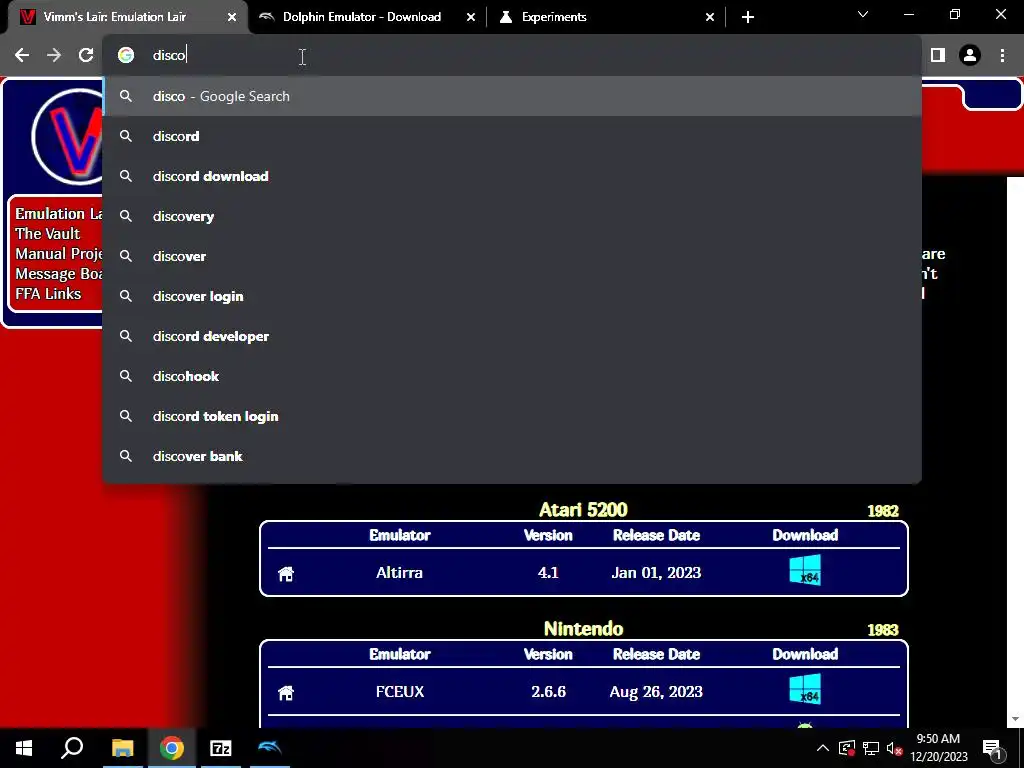
Task: Open the tab search chevron
Action: click(863, 14)
